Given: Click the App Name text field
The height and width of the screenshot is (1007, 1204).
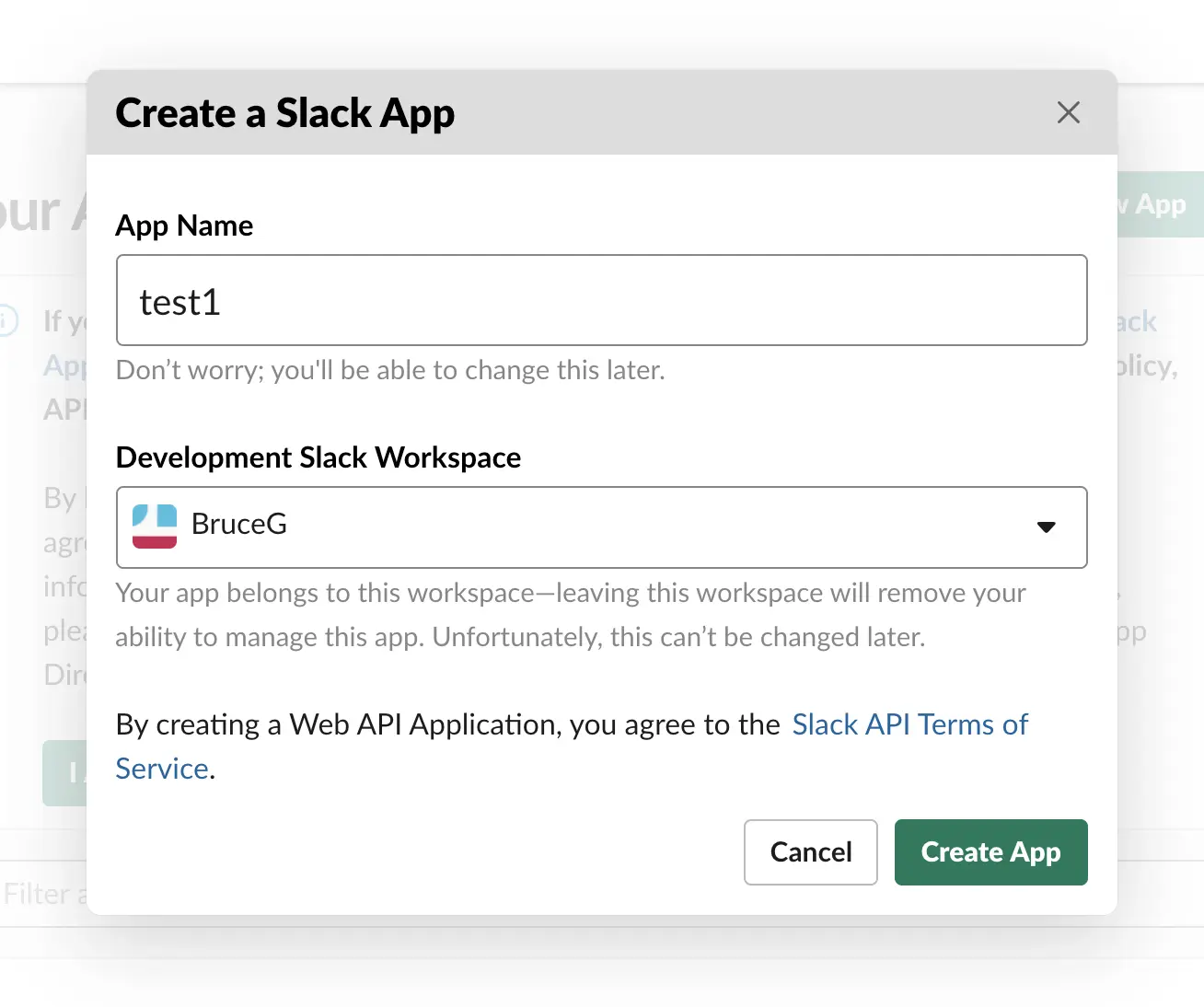Looking at the screenshot, I should [x=601, y=300].
